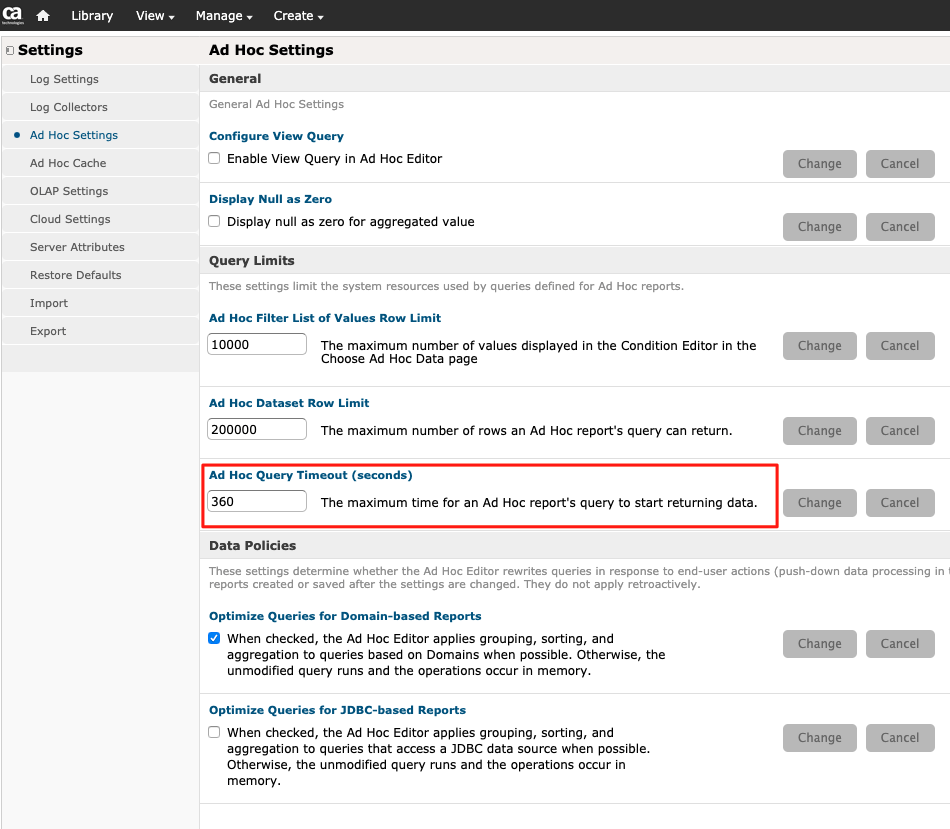
Task: Click Change button for Ad Hoc Query Timeout
Action: tap(819, 503)
